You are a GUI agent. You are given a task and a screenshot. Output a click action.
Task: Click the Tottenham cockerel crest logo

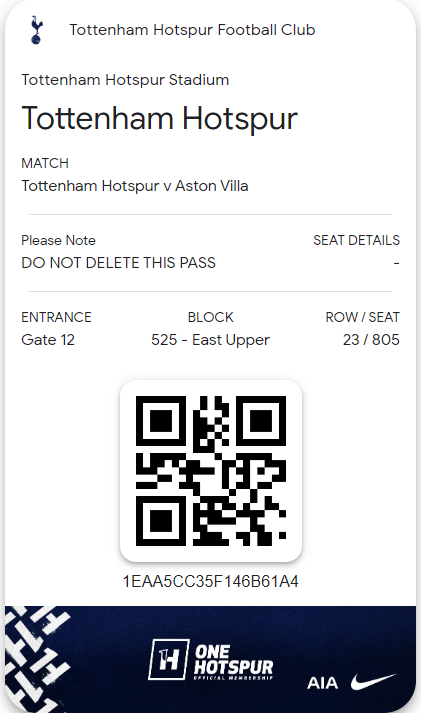pos(36,30)
